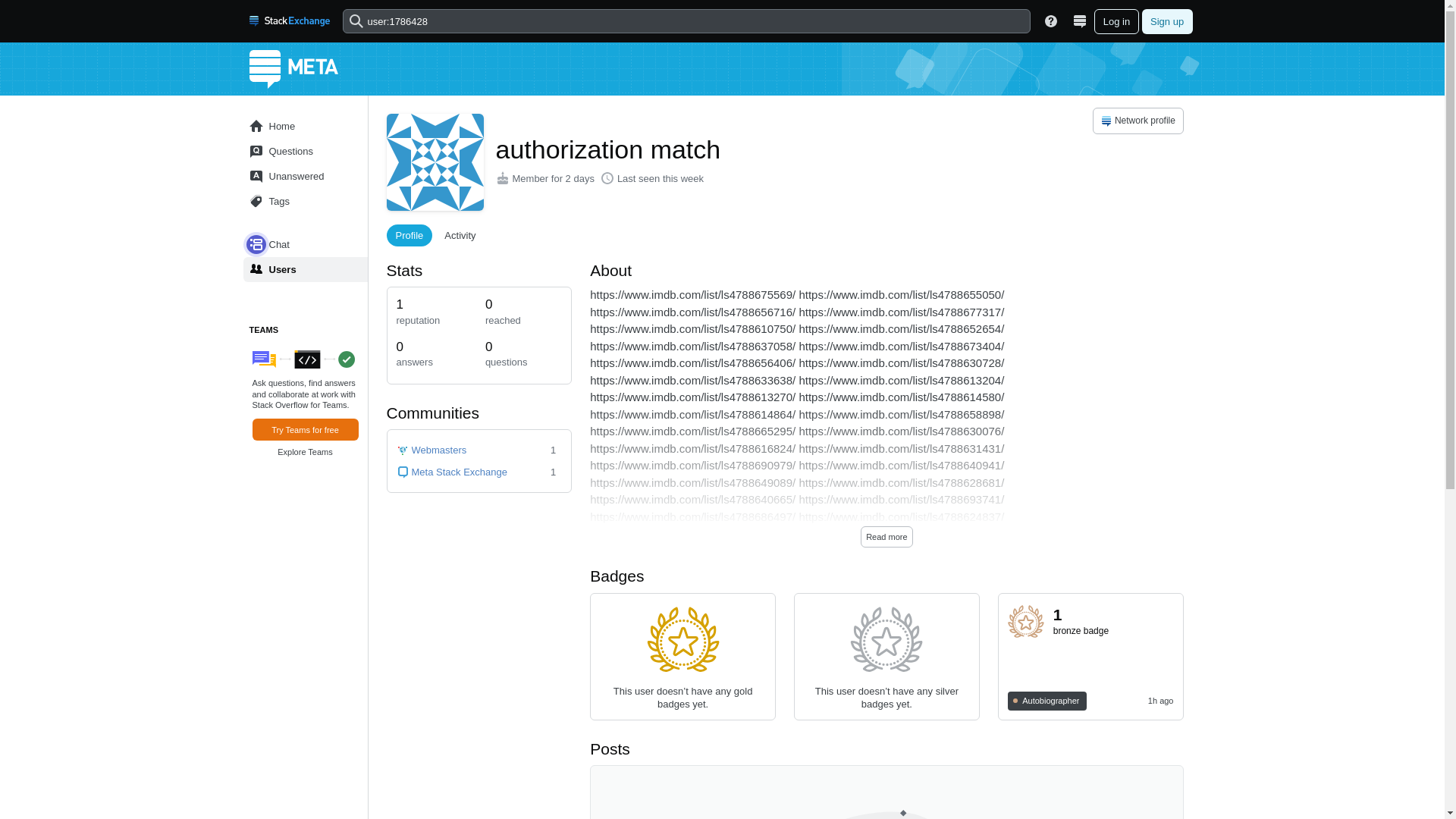Open the Webmasters community link

coord(438,450)
